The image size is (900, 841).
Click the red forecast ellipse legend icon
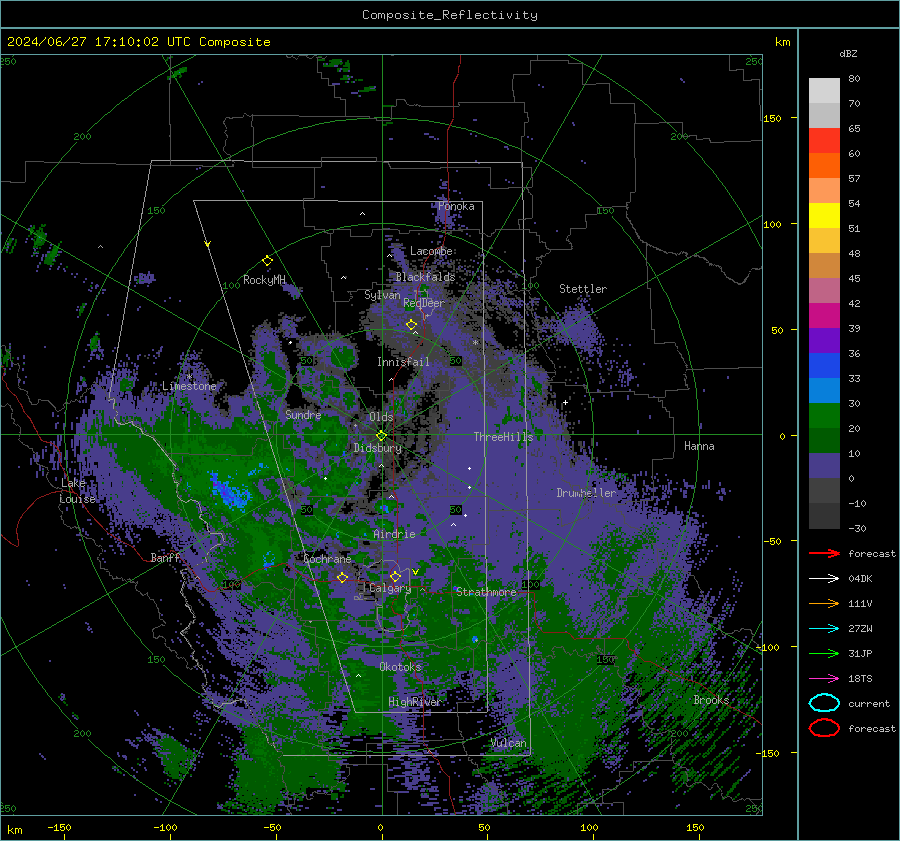click(824, 728)
